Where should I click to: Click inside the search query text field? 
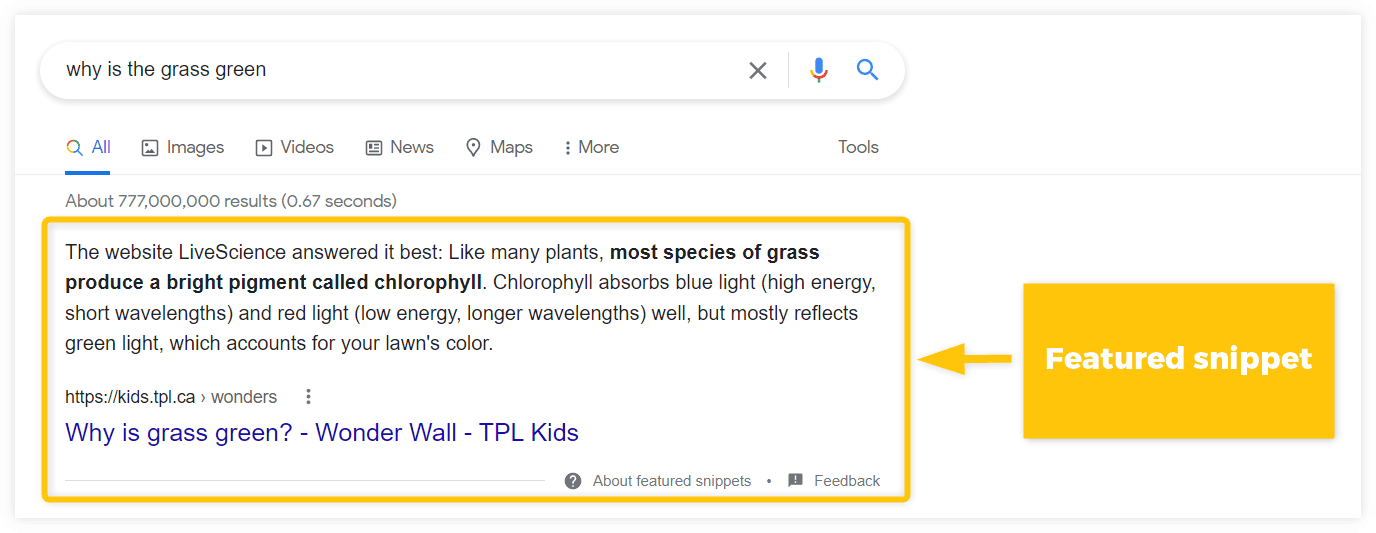pyautogui.click(x=400, y=70)
